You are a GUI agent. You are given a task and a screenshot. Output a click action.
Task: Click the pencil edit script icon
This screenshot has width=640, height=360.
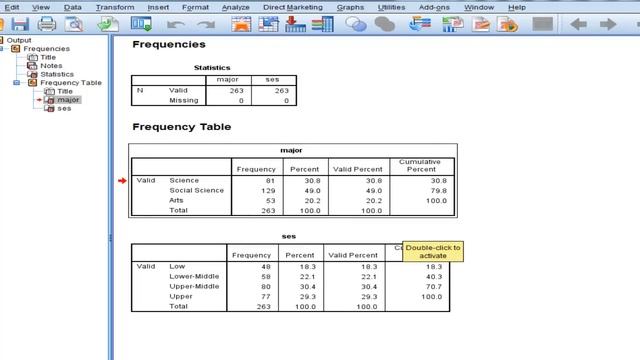[481, 24]
